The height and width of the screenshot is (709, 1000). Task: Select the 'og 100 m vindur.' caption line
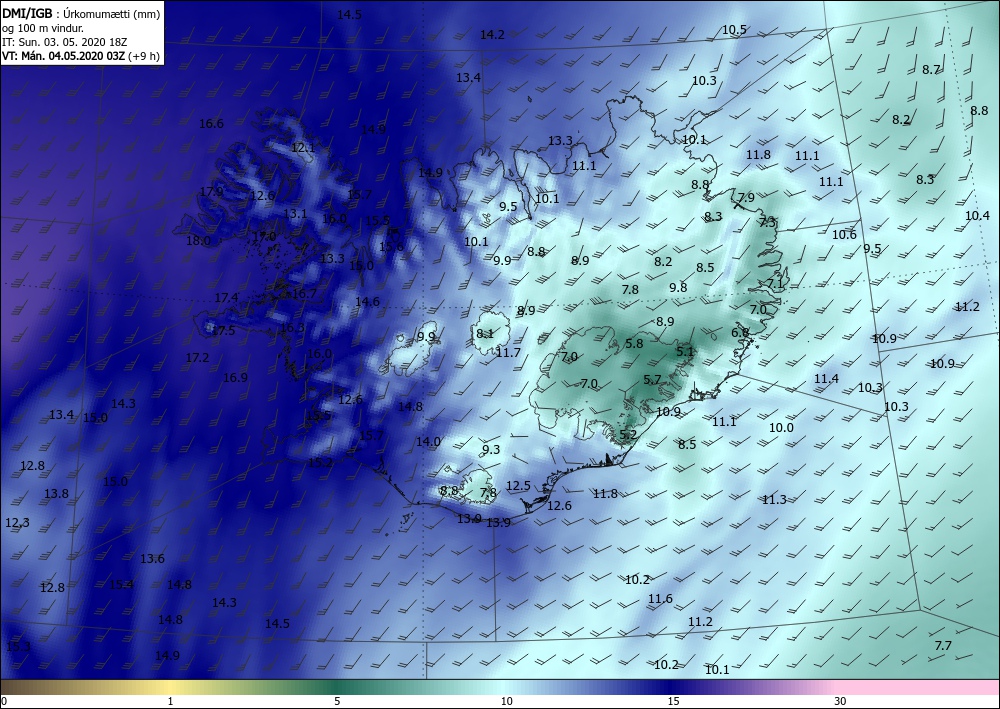click(x=42, y=28)
